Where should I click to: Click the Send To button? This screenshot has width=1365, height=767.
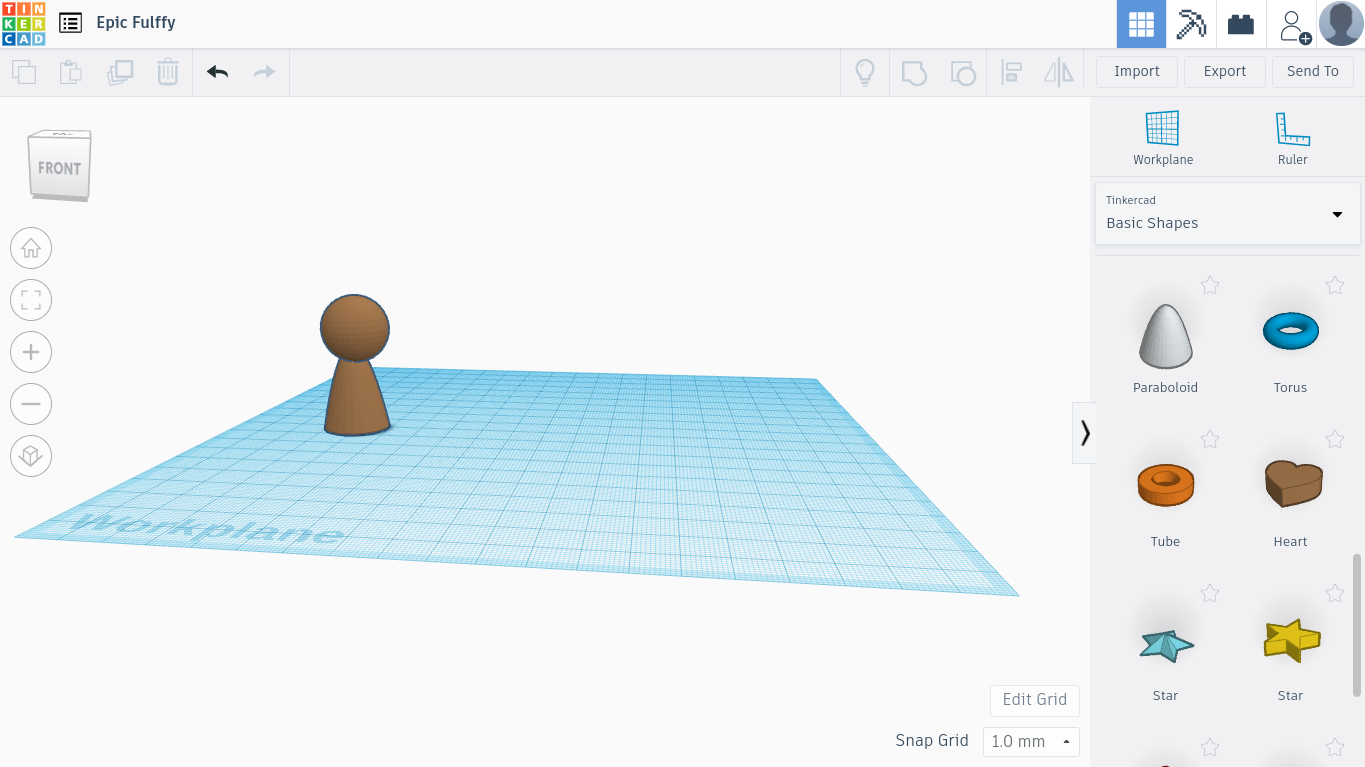pos(1313,72)
